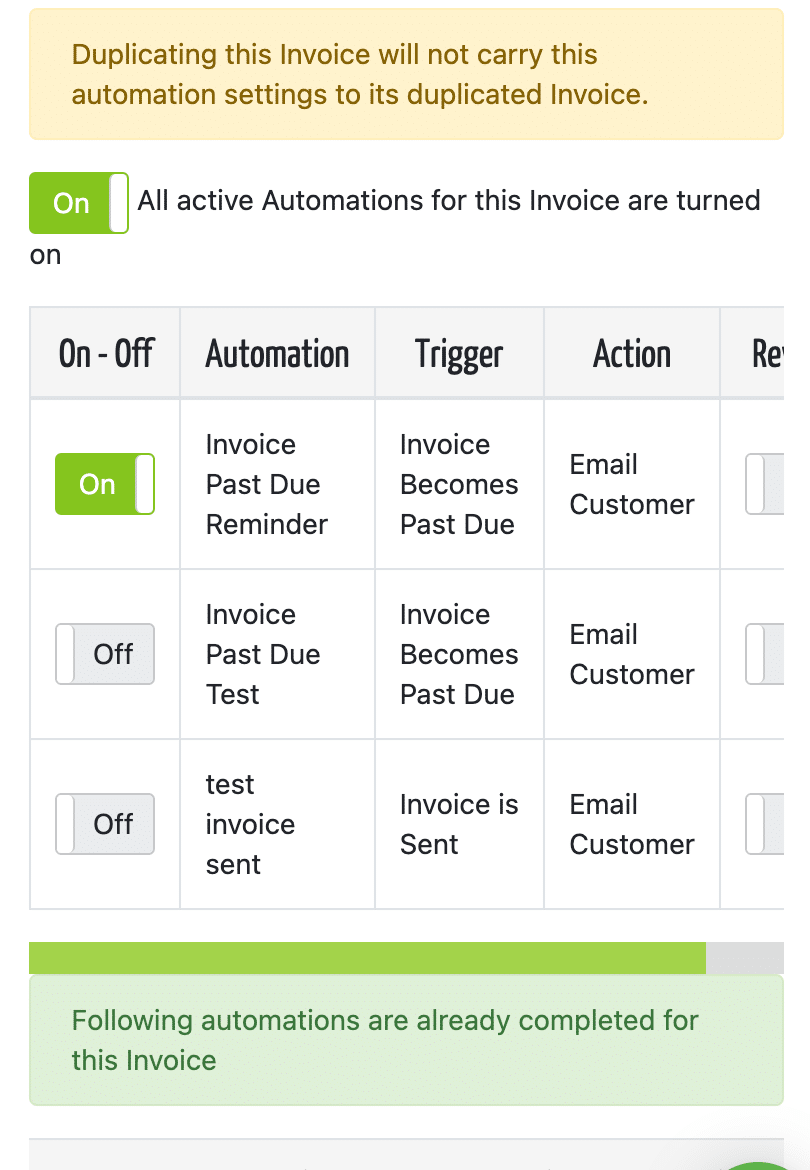Enable the Invoice Past Due Test automation

[104, 654]
